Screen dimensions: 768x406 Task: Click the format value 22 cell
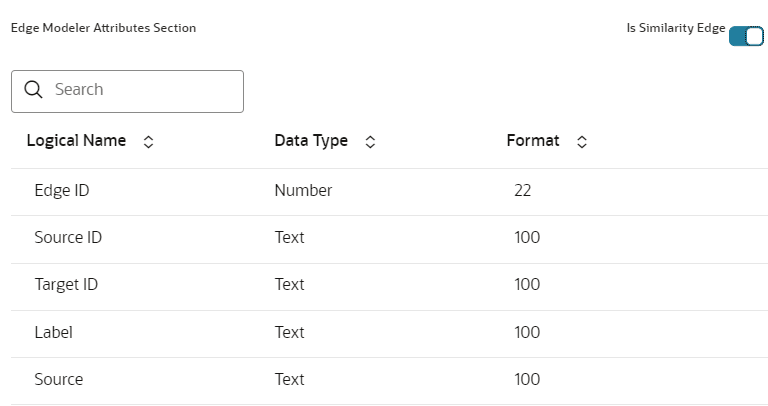pyautogui.click(x=523, y=190)
